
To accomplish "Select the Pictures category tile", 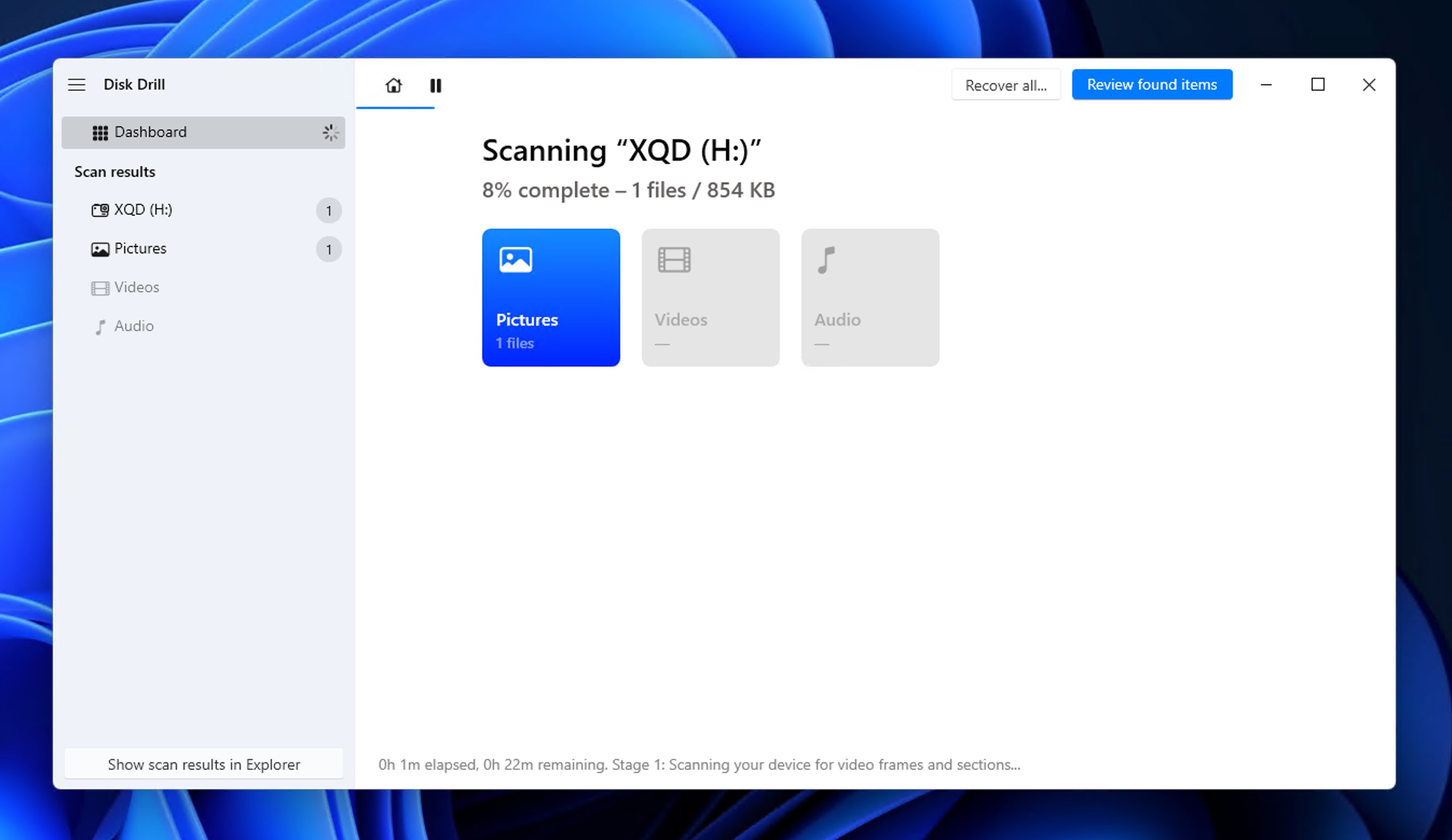I will [x=551, y=298].
